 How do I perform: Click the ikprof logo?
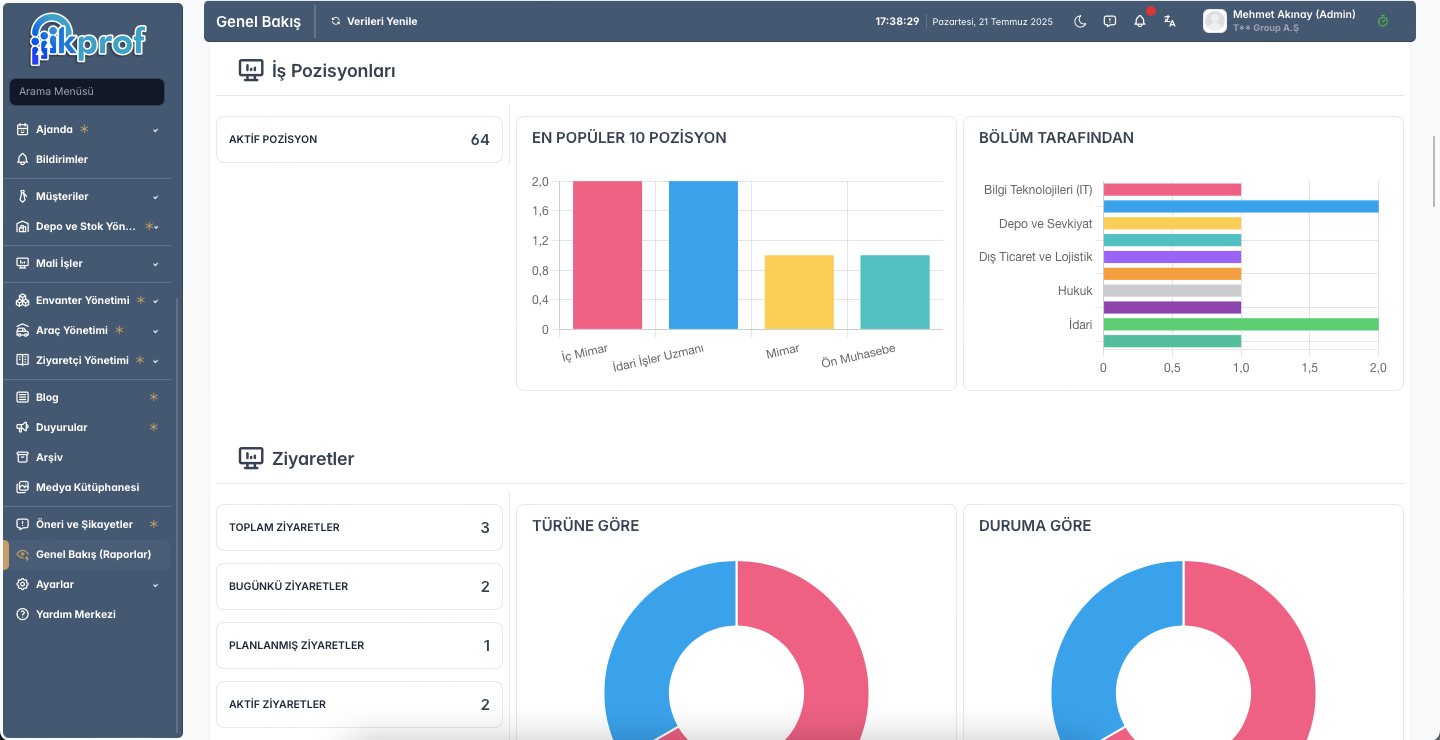click(88, 39)
